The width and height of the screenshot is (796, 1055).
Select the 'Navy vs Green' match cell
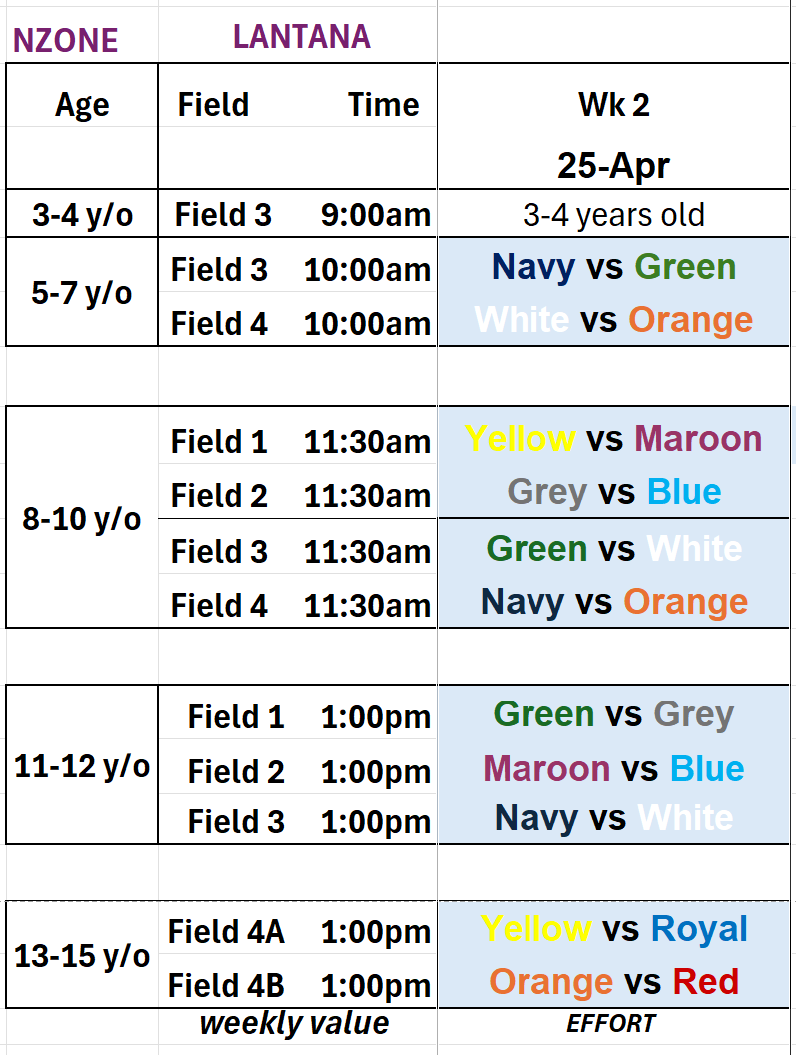[613, 267]
